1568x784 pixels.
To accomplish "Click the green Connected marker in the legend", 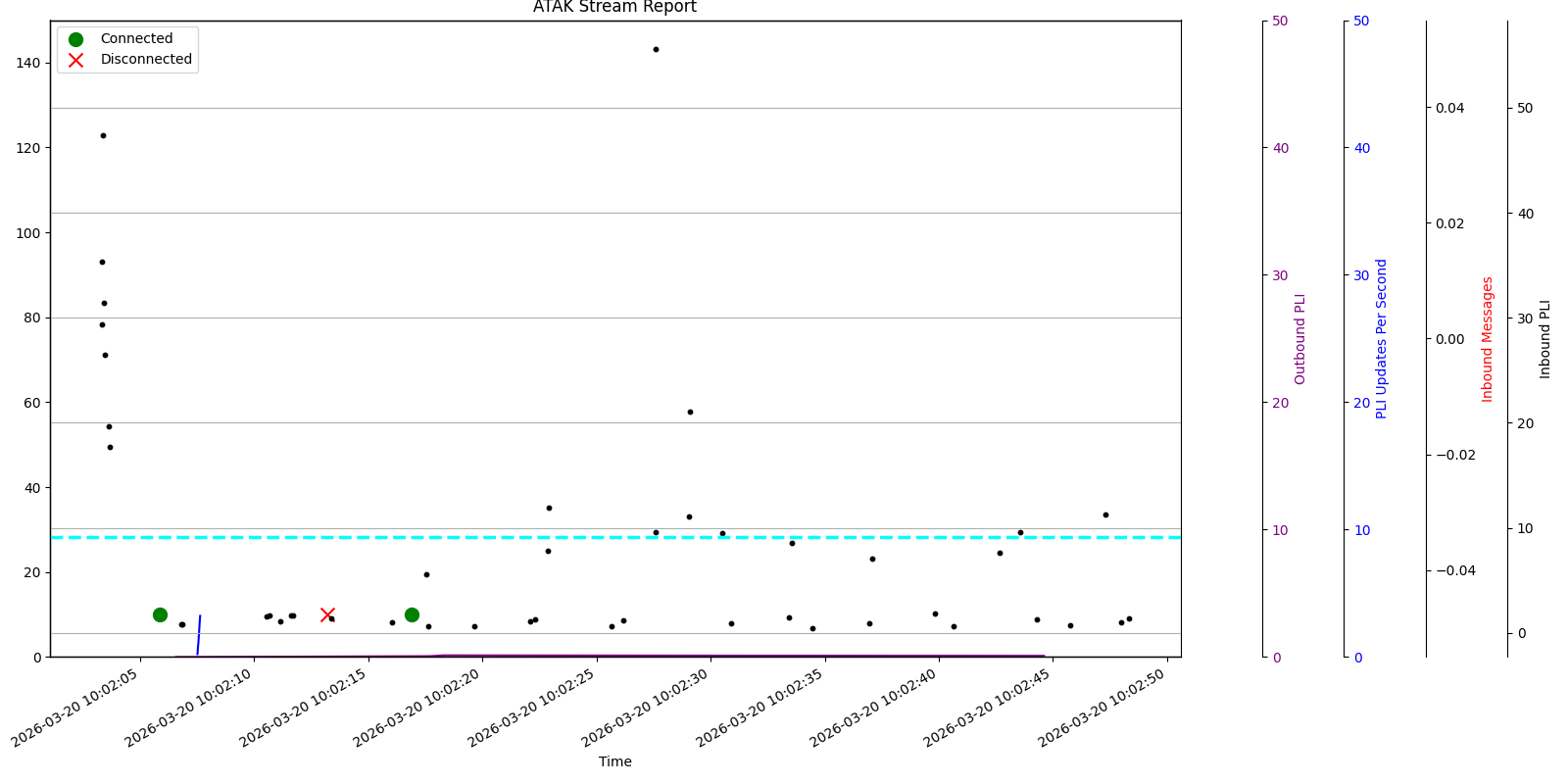I will tap(75, 39).
